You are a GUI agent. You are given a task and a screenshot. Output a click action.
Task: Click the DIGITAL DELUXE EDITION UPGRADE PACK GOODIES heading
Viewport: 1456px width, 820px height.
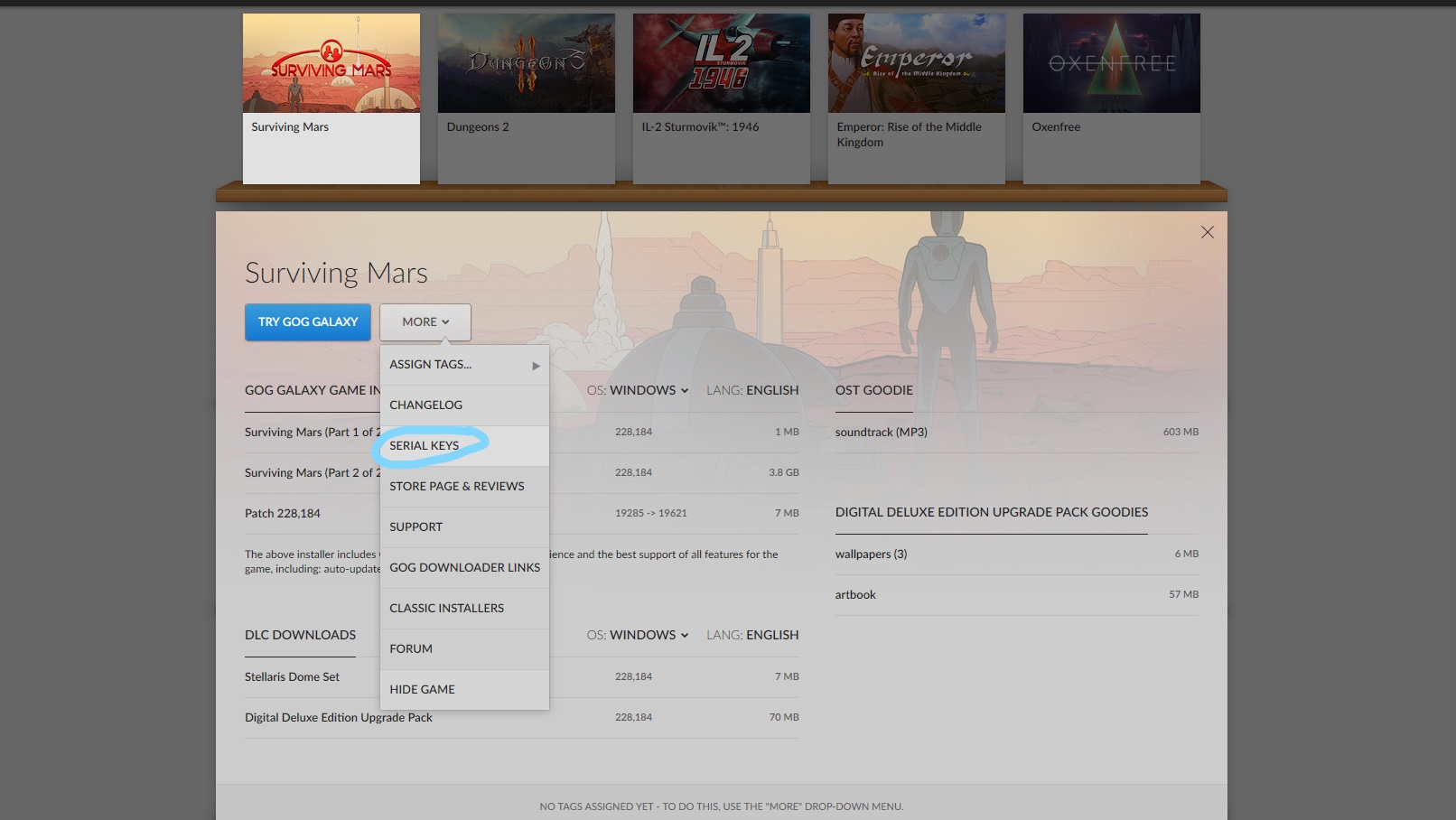(x=992, y=512)
